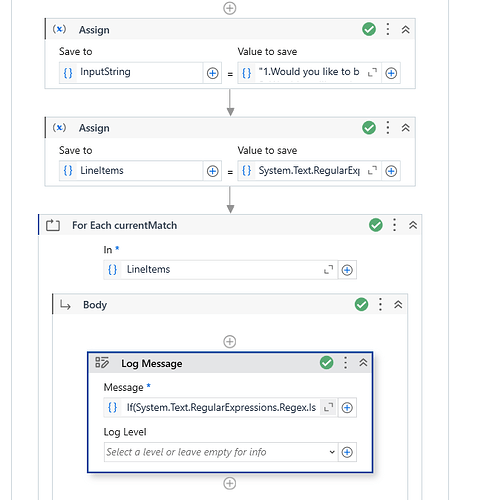This screenshot has height=500, width=501.
Task: Click plus button beside the Log Level dropdown
Action: coord(347,452)
